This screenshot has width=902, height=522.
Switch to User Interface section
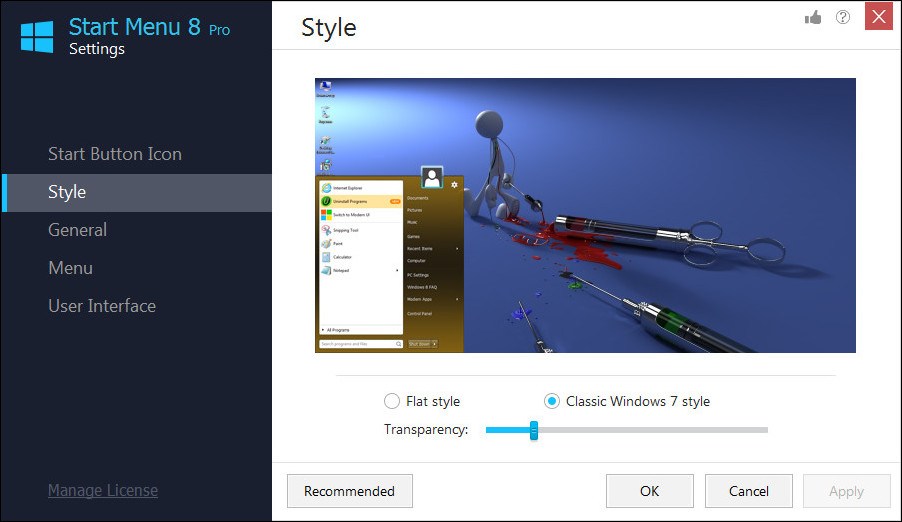pos(102,306)
